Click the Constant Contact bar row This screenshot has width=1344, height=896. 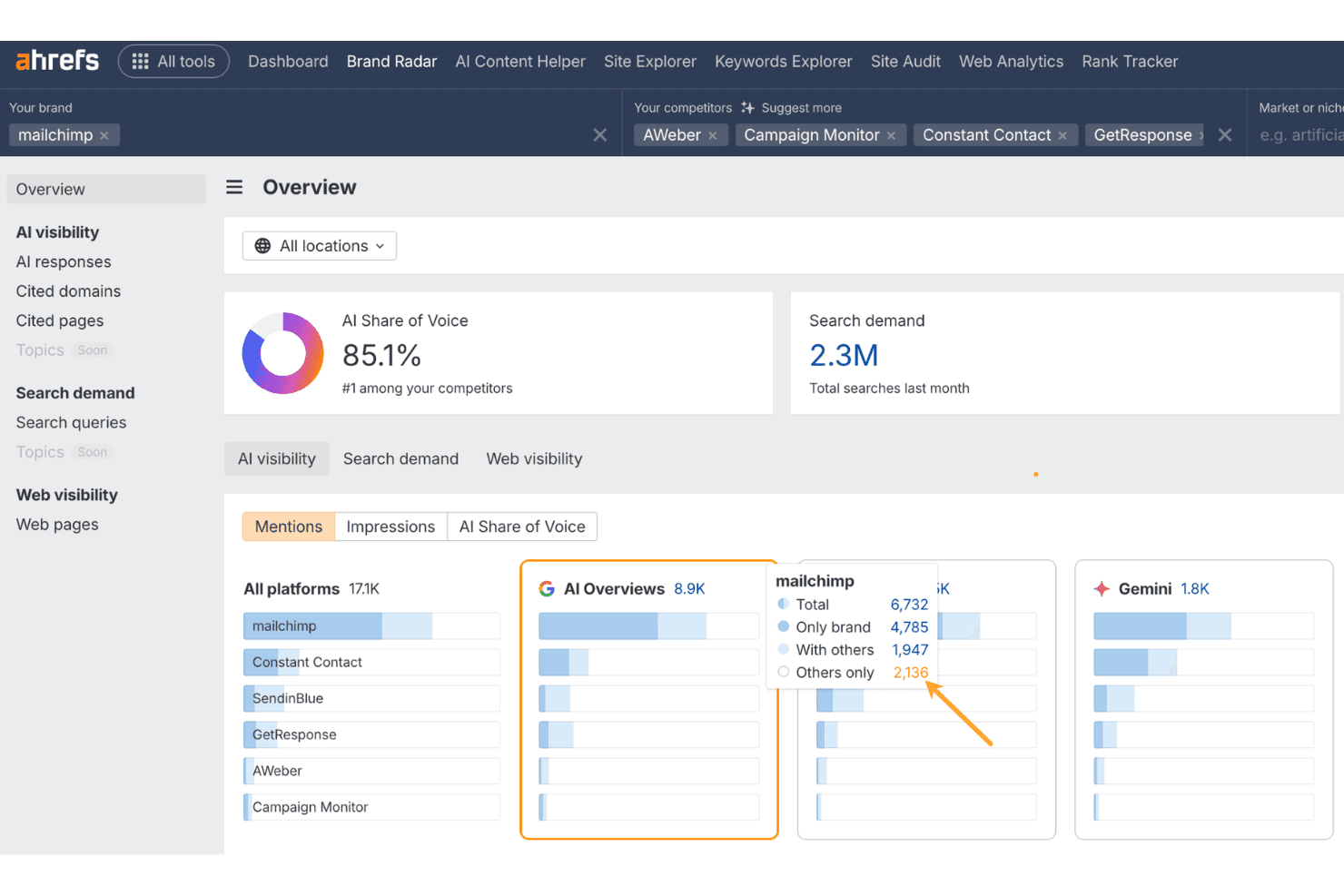click(x=371, y=663)
